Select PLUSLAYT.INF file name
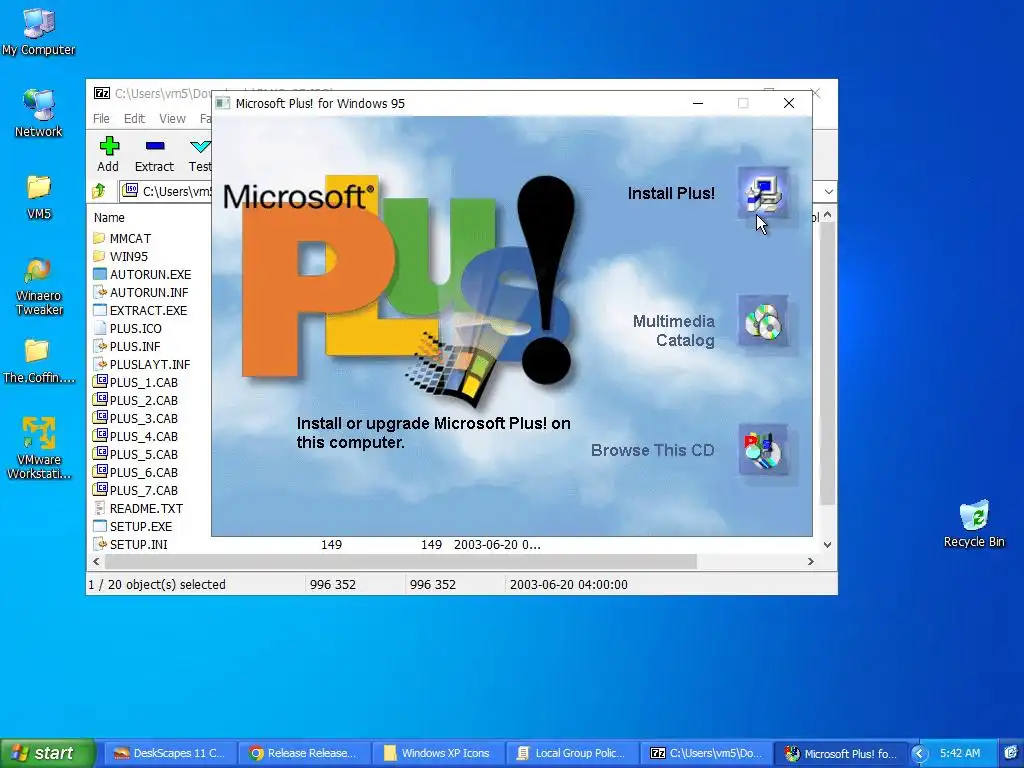The width and height of the screenshot is (1024, 768). pos(150,364)
